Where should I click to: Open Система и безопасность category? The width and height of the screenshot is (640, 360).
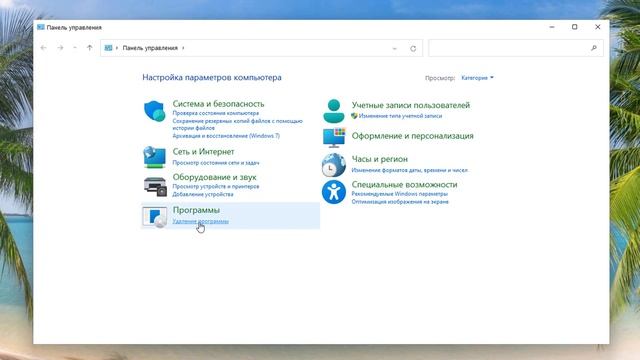218,104
